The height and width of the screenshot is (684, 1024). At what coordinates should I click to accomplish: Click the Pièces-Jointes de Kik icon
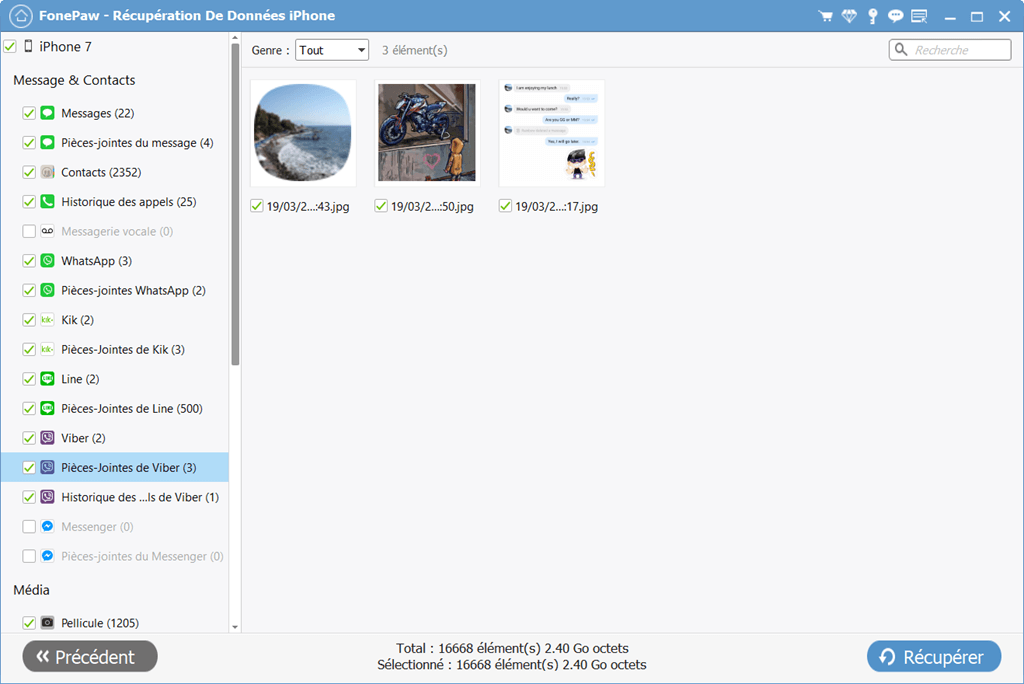tap(47, 349)
